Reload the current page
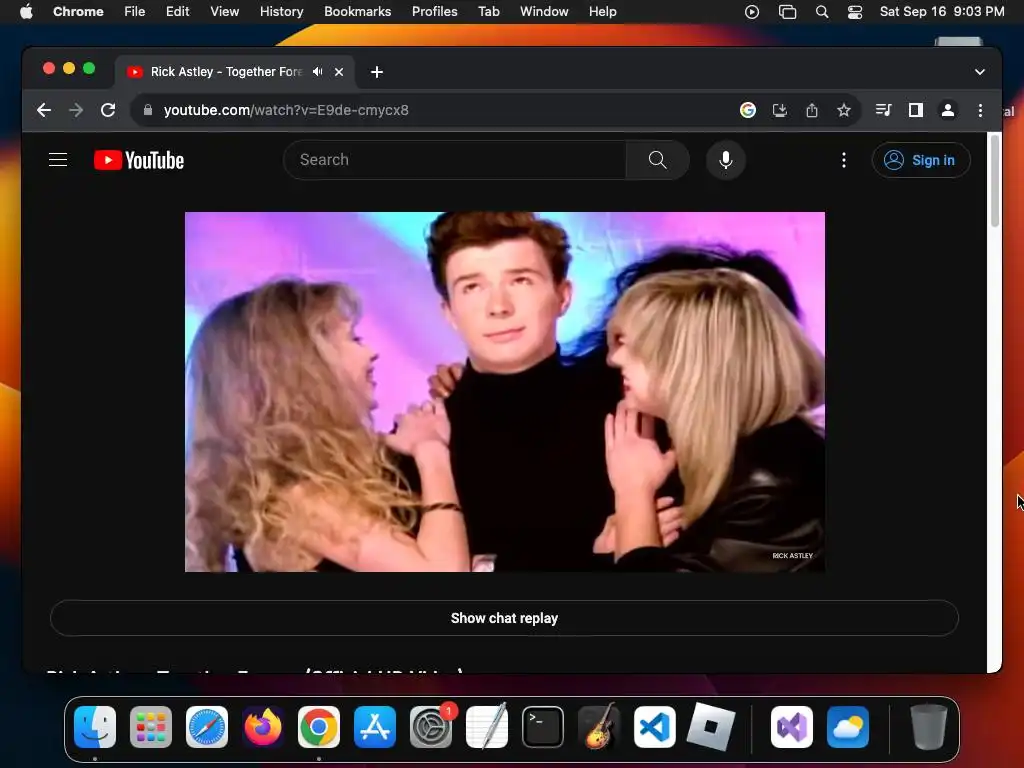This screenshot has width=1024, height=768. 108,110
